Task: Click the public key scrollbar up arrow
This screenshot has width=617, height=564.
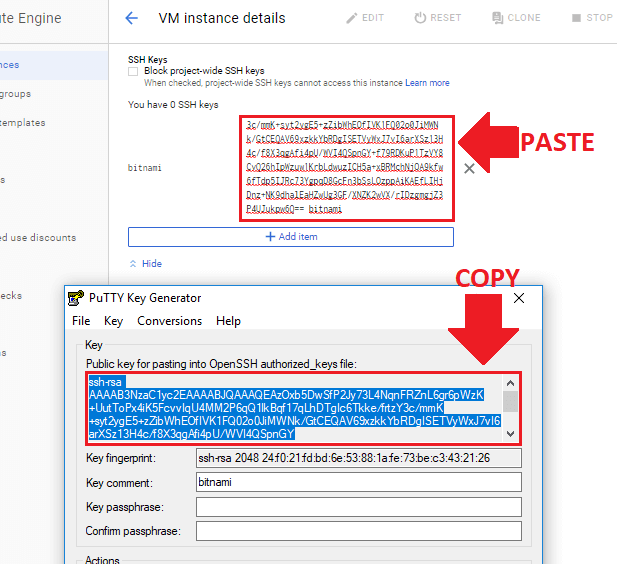Action: pos(511,383)
